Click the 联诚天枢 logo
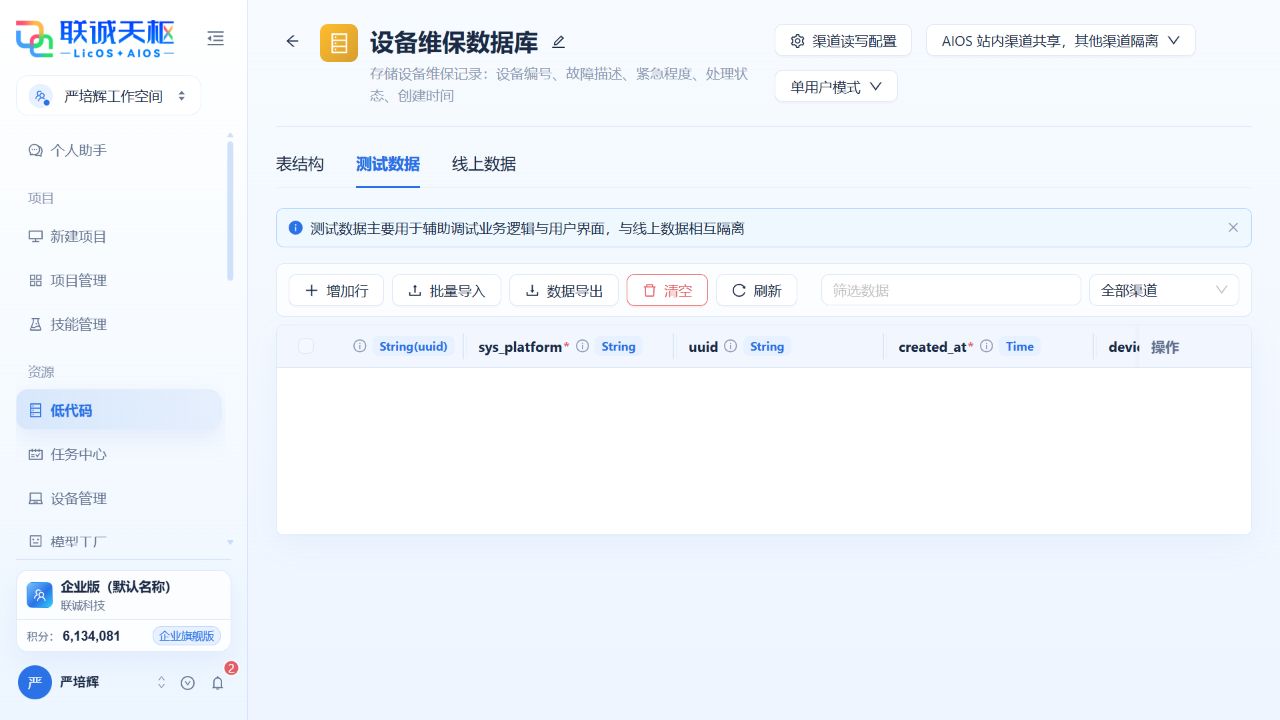 coord(95,38)
